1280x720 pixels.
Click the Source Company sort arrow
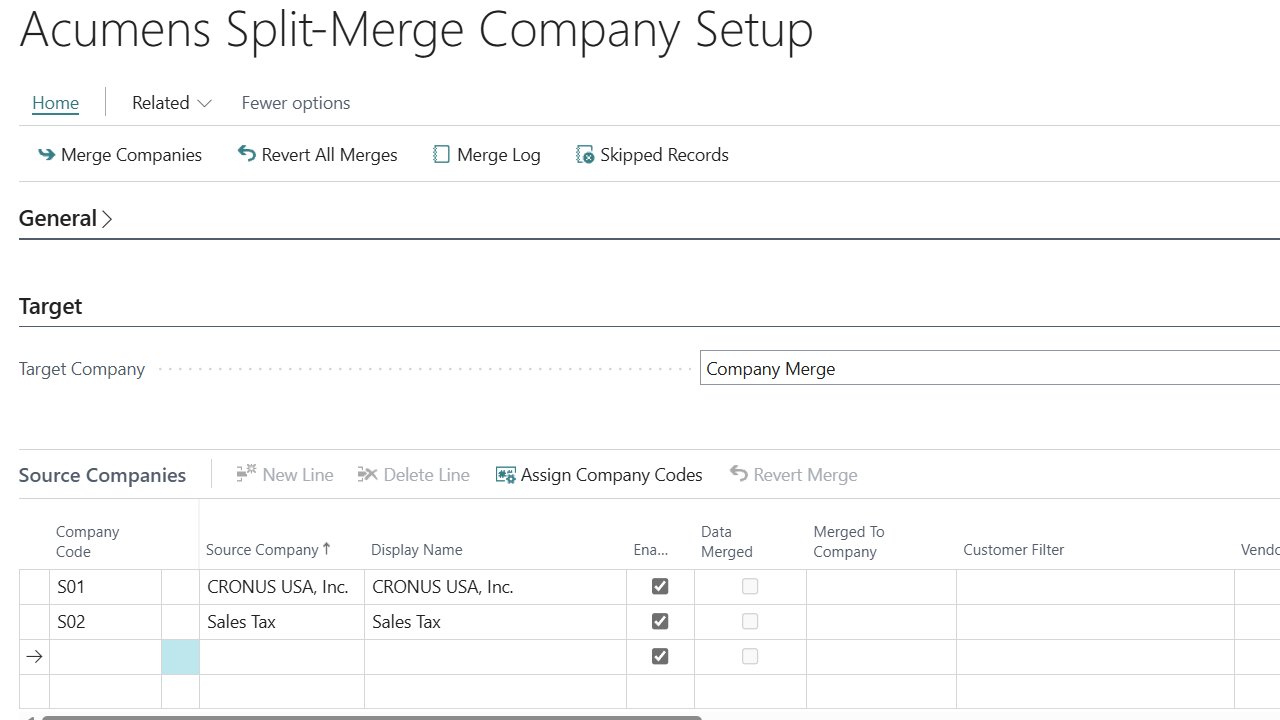click(x=326, y=548)
